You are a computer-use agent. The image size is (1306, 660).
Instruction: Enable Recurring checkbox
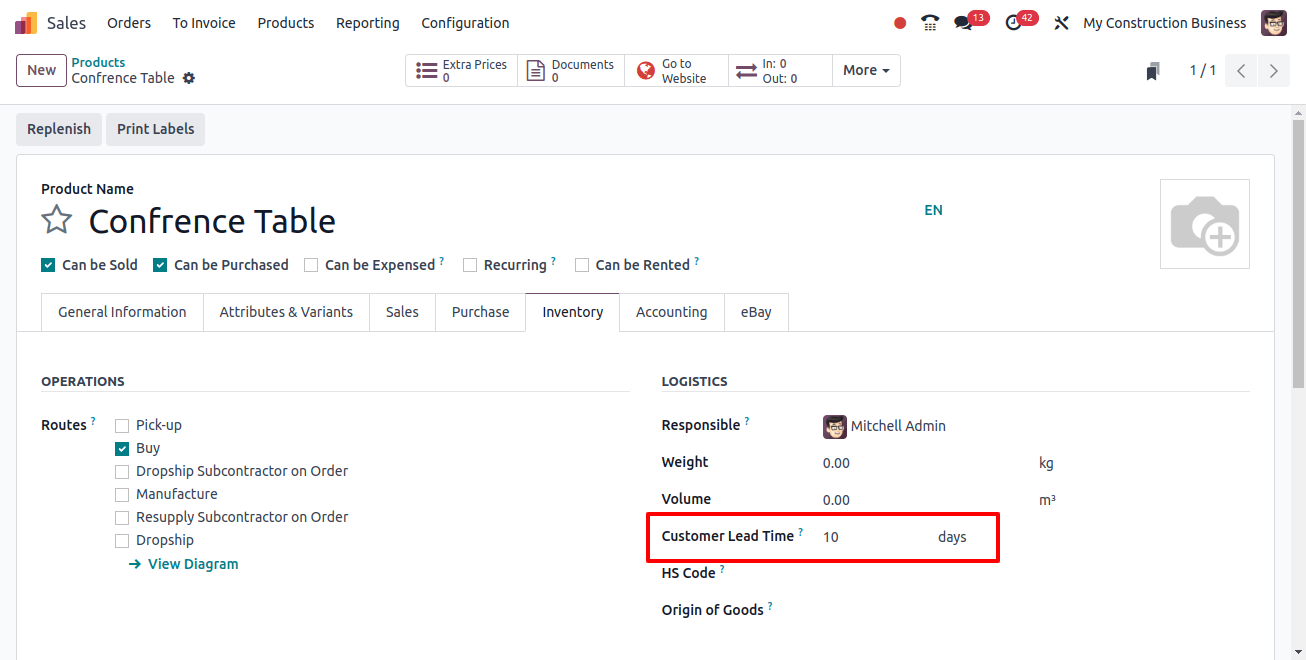tap(470, 265)
